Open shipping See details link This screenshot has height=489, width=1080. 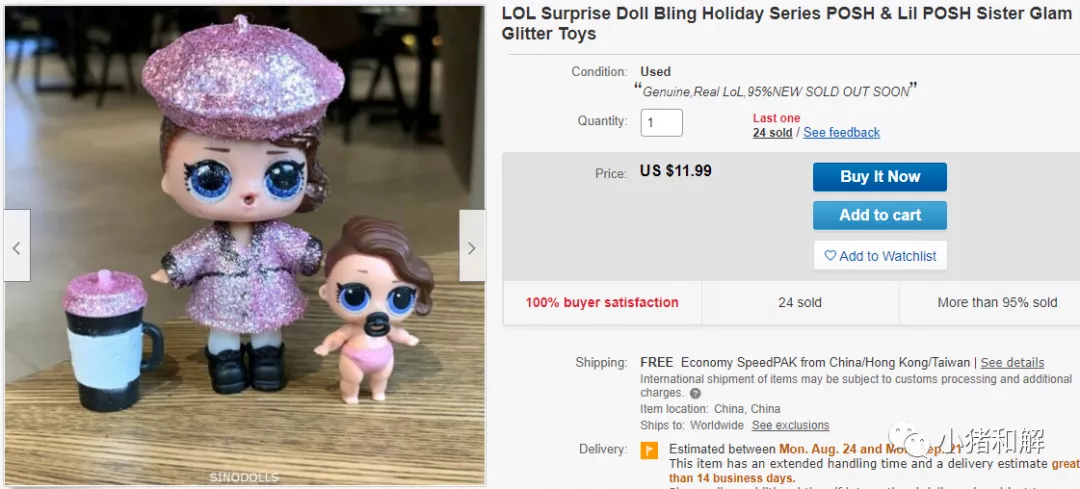pyautogui.click(x=1012, y=362)
